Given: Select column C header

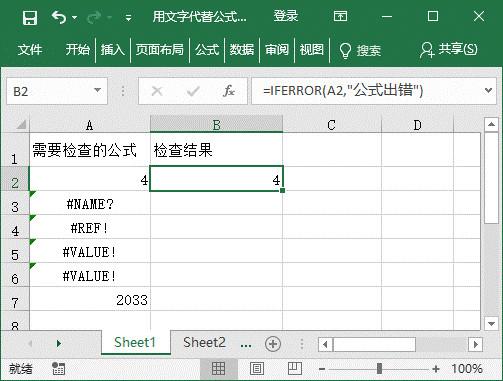Looking at the screenshot, I should click(x=332, y=125).
